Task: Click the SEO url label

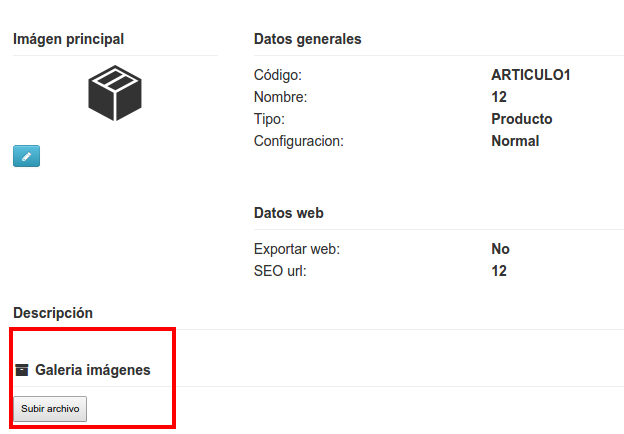Action: (x=280, y=271)
